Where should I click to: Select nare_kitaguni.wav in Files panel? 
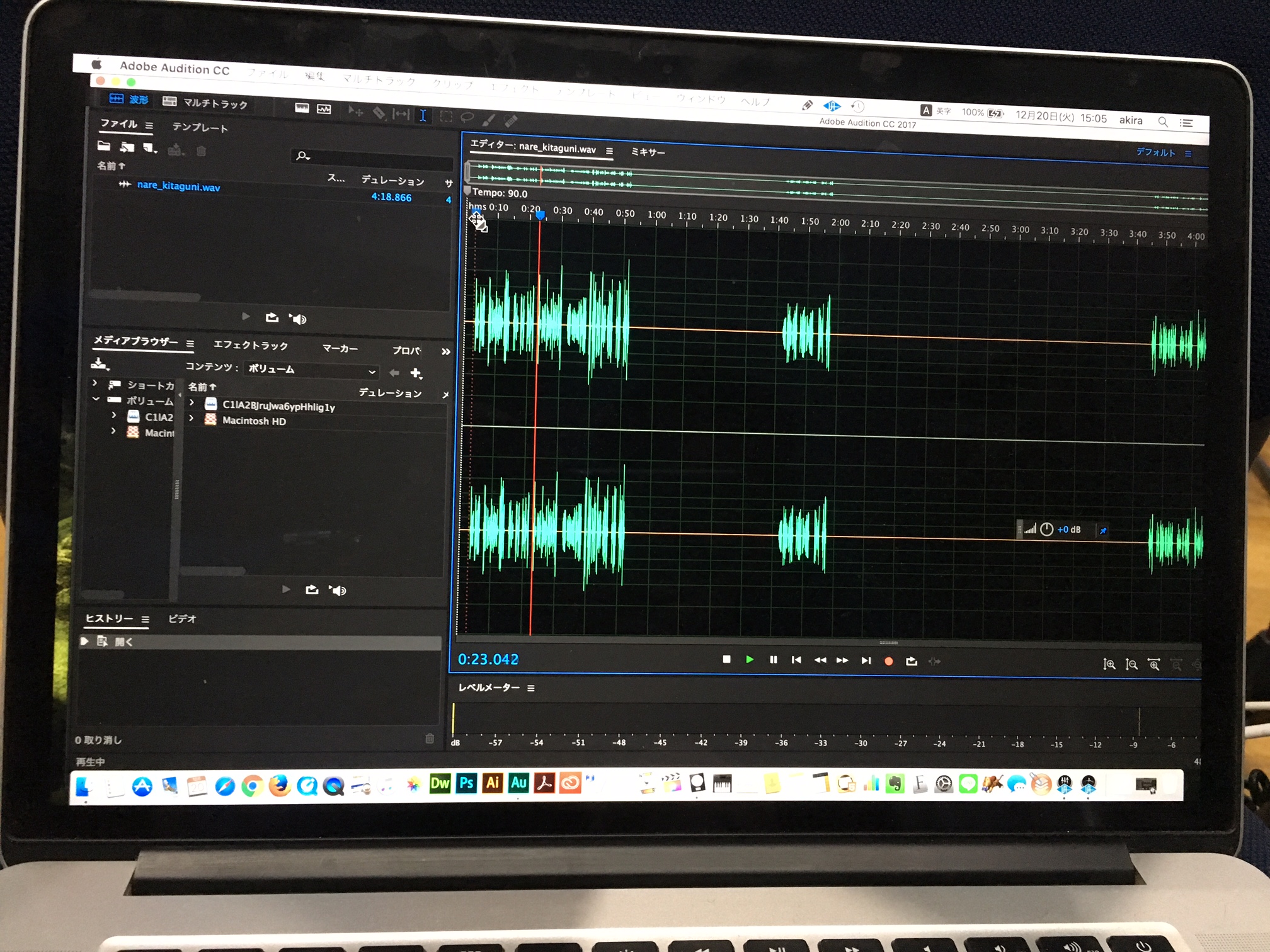[178, 185]
